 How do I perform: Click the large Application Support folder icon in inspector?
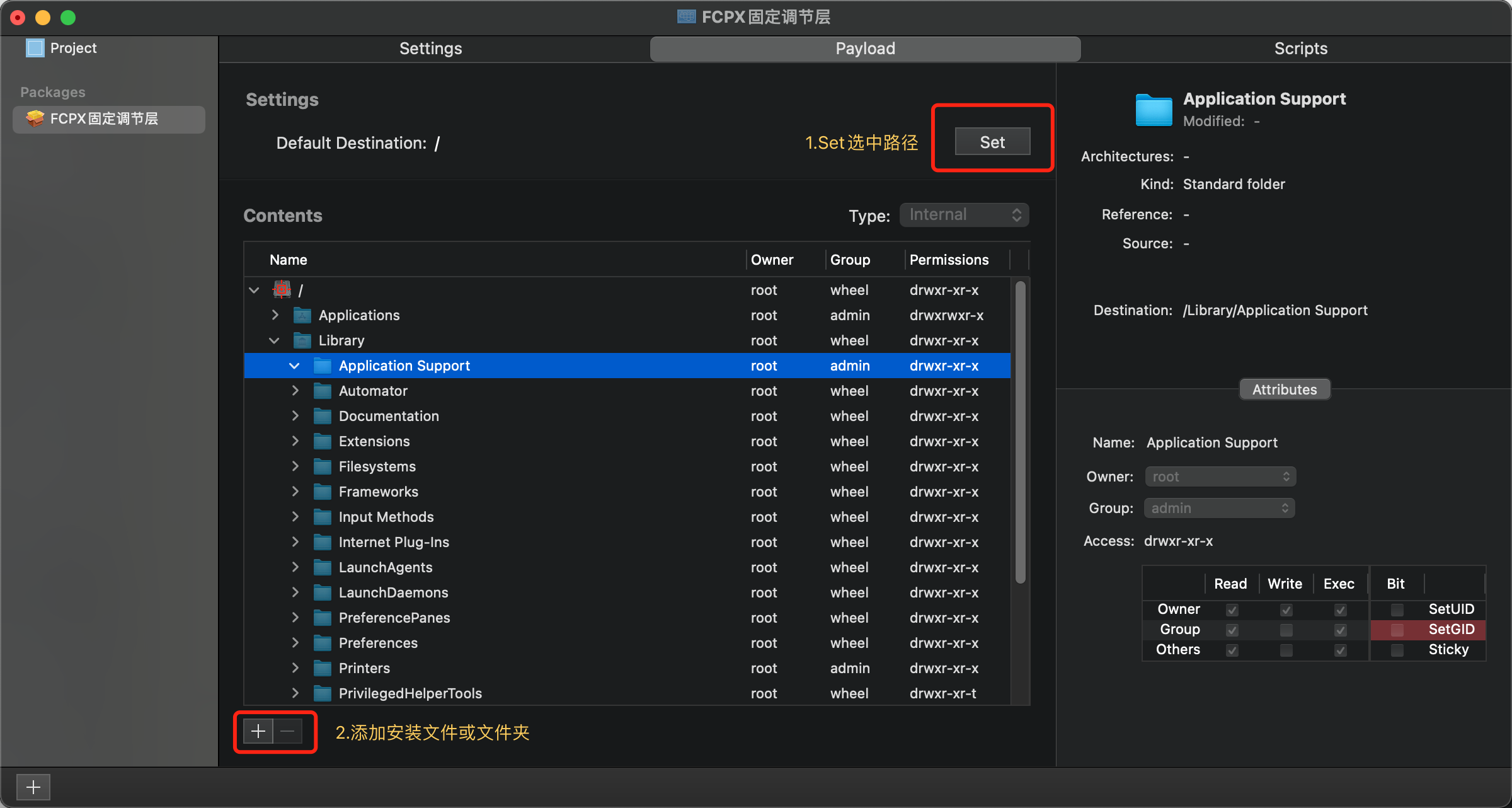[1154, 110]
